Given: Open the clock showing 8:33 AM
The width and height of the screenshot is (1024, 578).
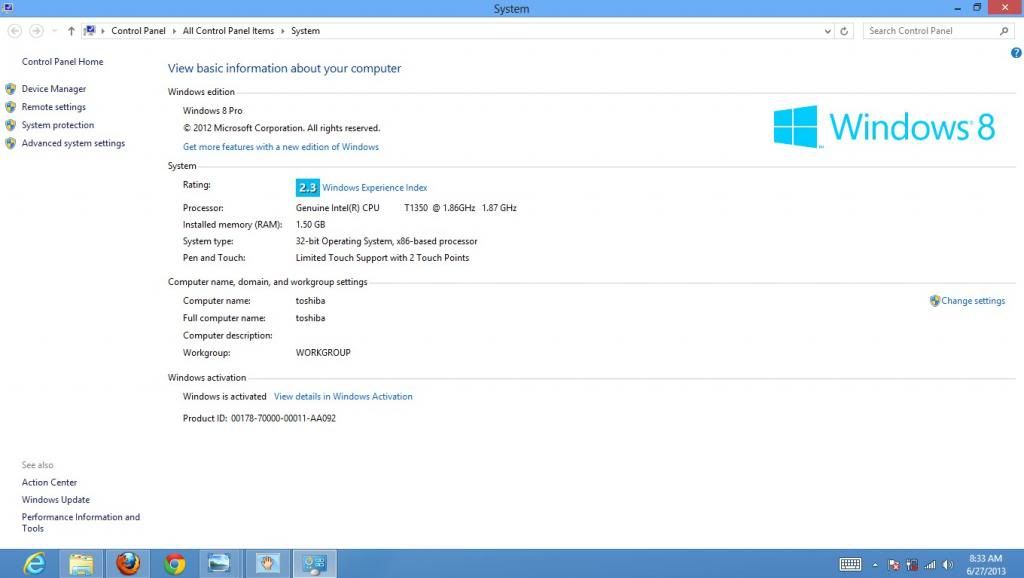Looking at the screenshot, I should [x=985, y=564].
